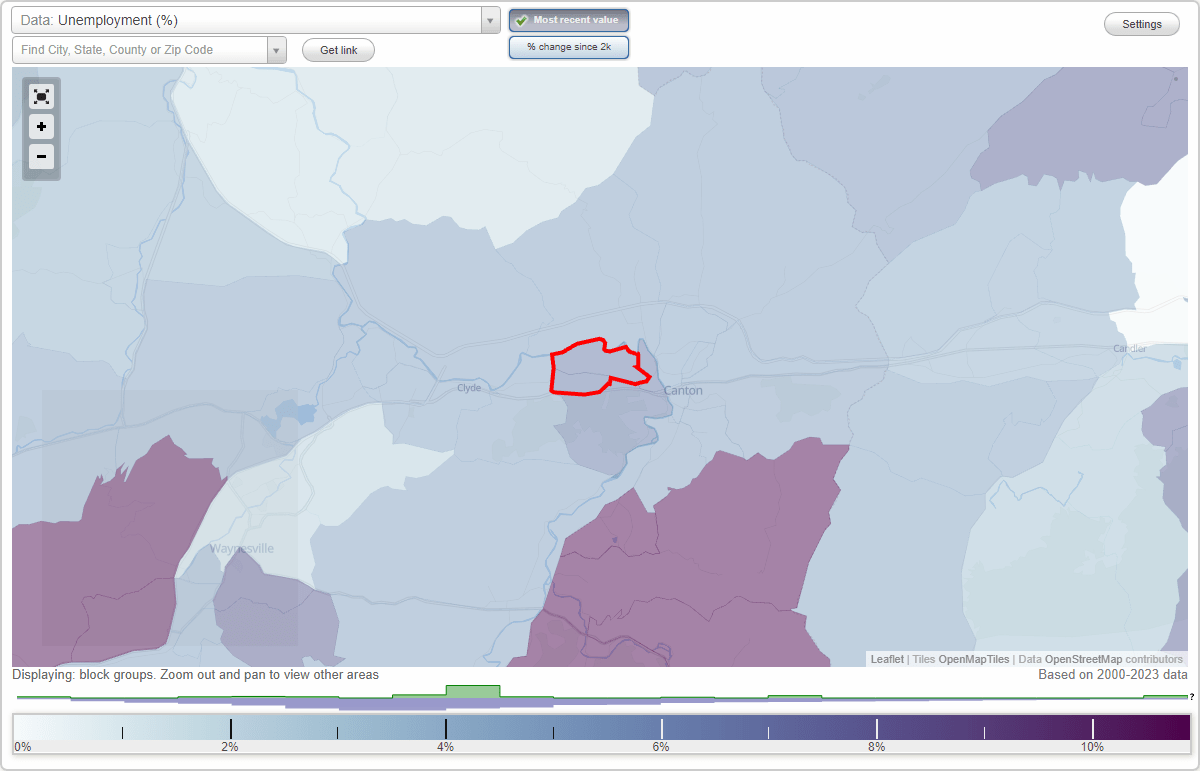Click the zoom-in plus control on the map
This screenshot has height=771, width=1200.
[41, 127]
